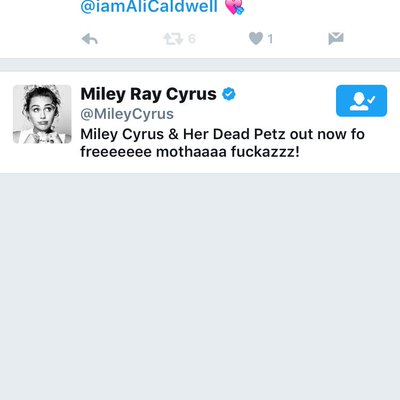Click the heart-with-arrow emoji
This screenshot has width=400, height=400.
pyautogui.click(x=235, y=7)
